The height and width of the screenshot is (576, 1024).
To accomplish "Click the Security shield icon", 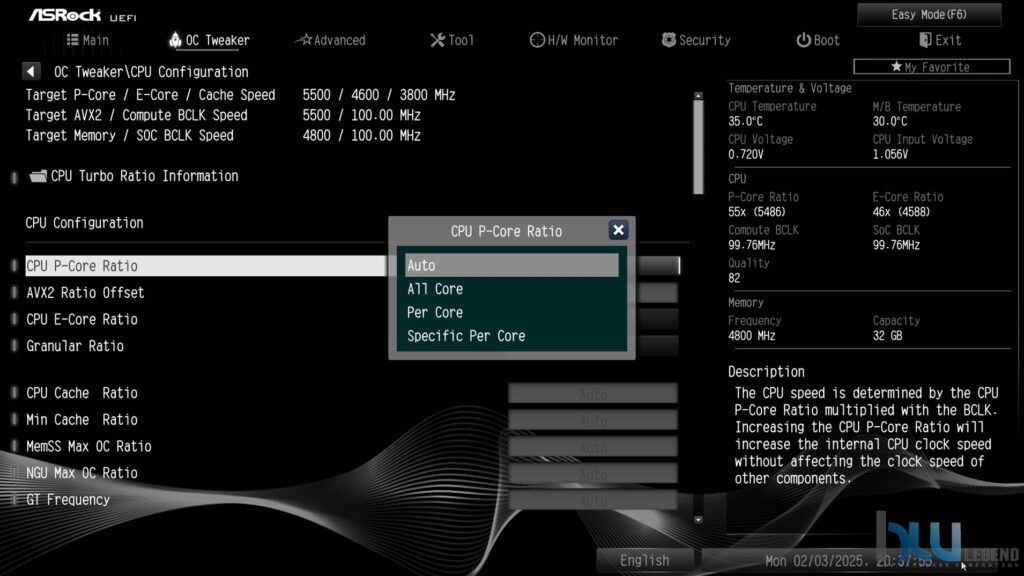I will click(668, 40).
